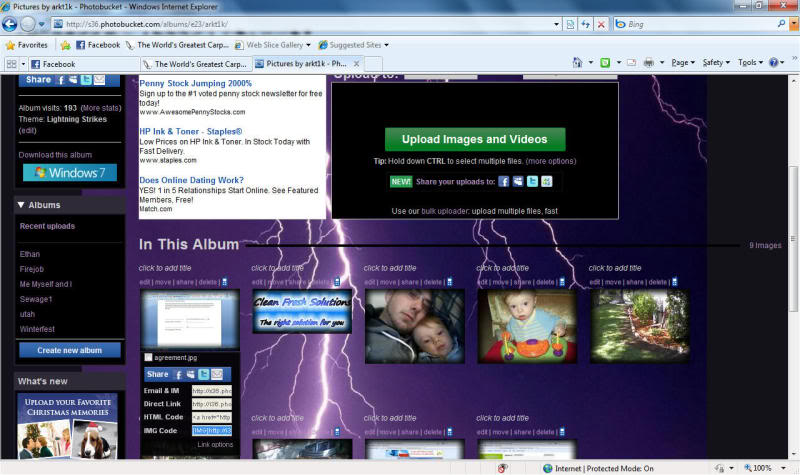Screen dimensions: 800x475
Task: Open the Favorites star button
Action: (x=26, y=45)
